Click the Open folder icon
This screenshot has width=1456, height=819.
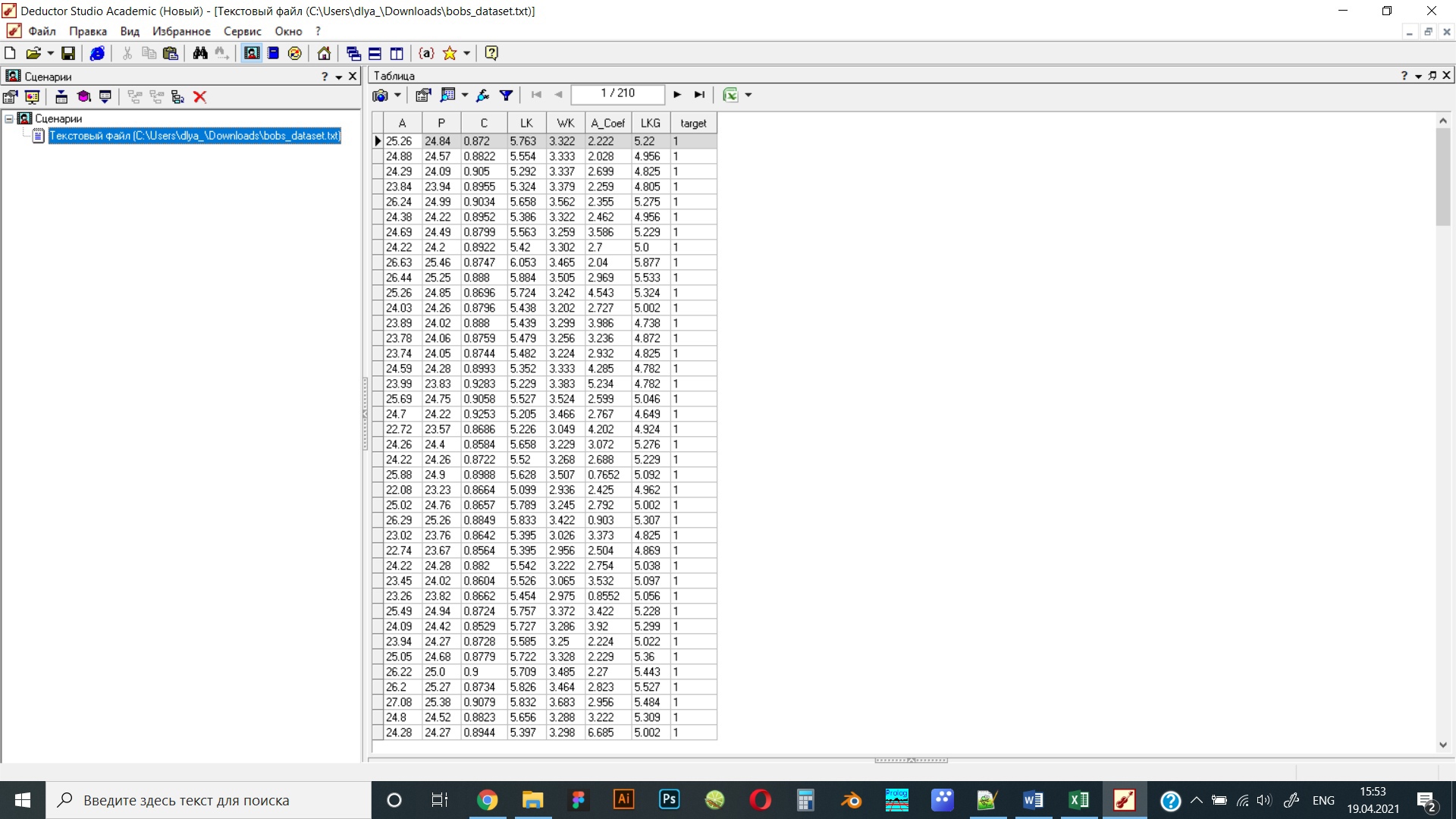[x=33, y=53]
